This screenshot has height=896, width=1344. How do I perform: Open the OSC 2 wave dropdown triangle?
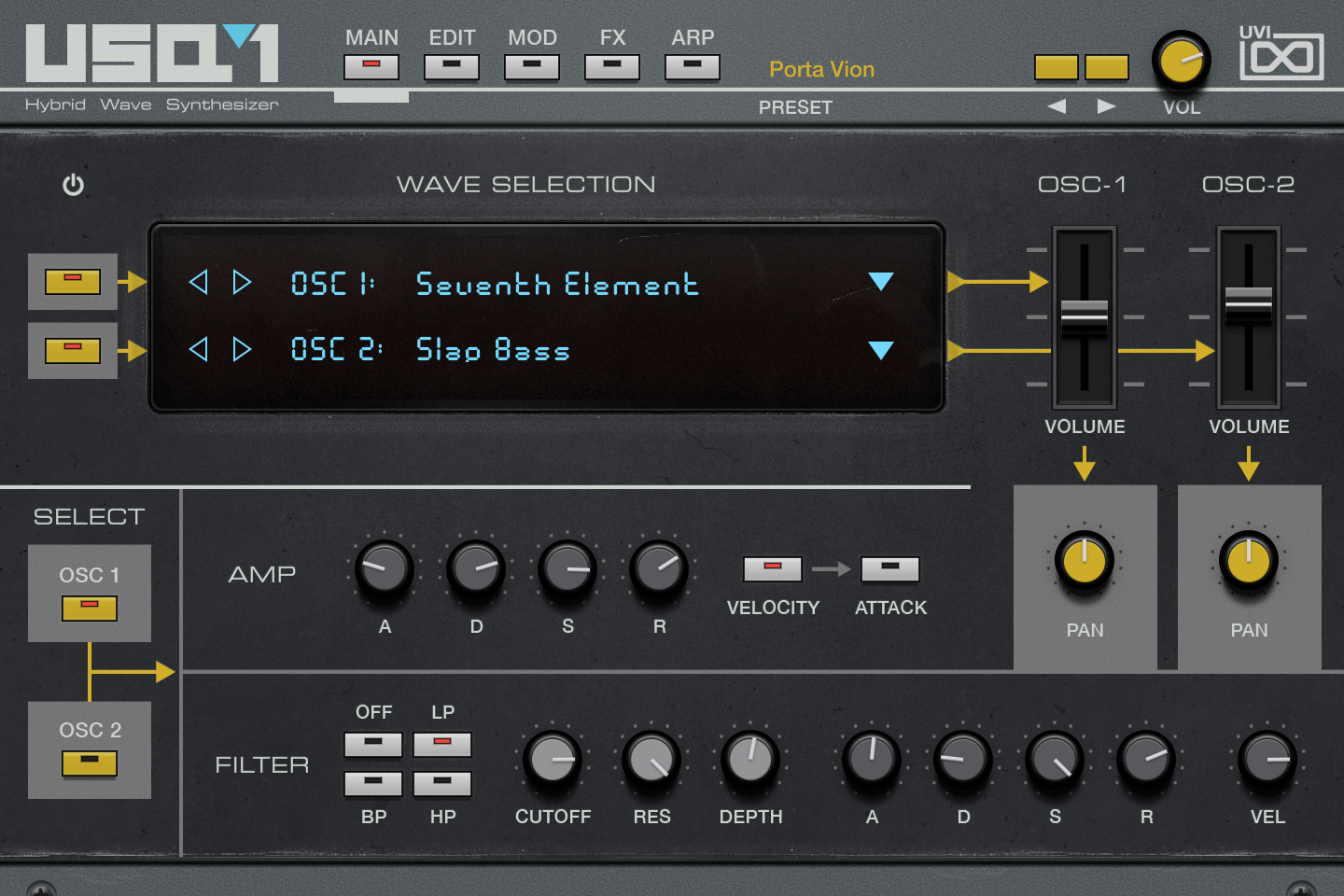pos(881,351)
